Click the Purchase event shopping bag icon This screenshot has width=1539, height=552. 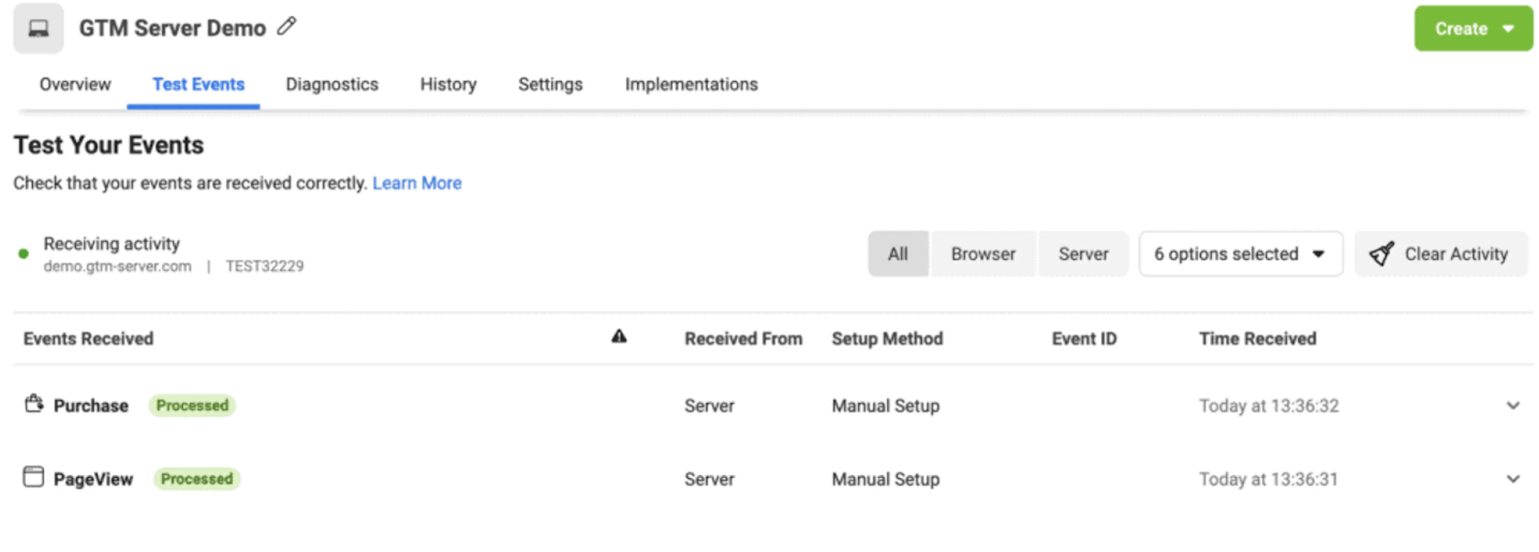click(x=34, y=404)
